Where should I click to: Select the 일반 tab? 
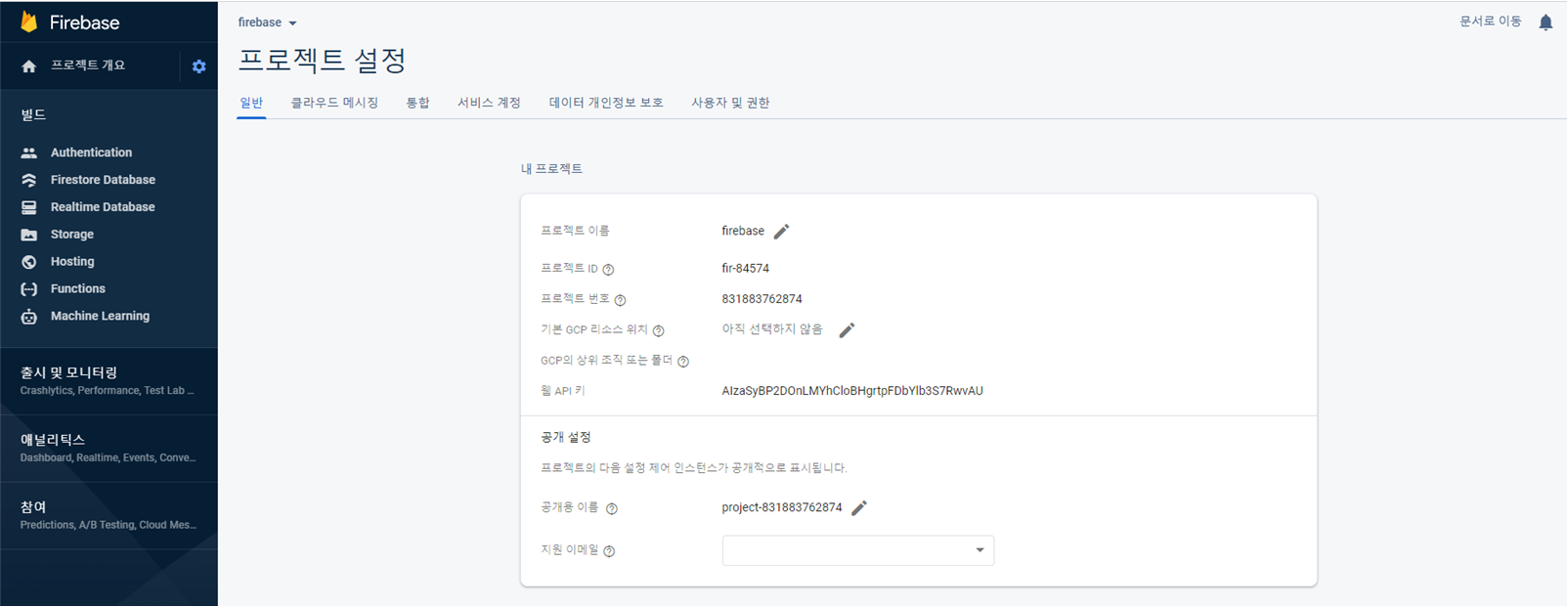251,103
